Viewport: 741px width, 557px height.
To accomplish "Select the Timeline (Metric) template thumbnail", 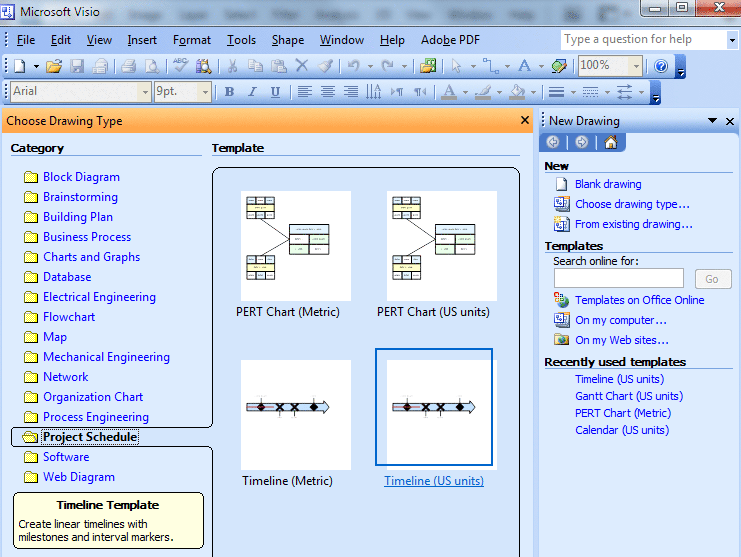I will (x=296, y=415).
